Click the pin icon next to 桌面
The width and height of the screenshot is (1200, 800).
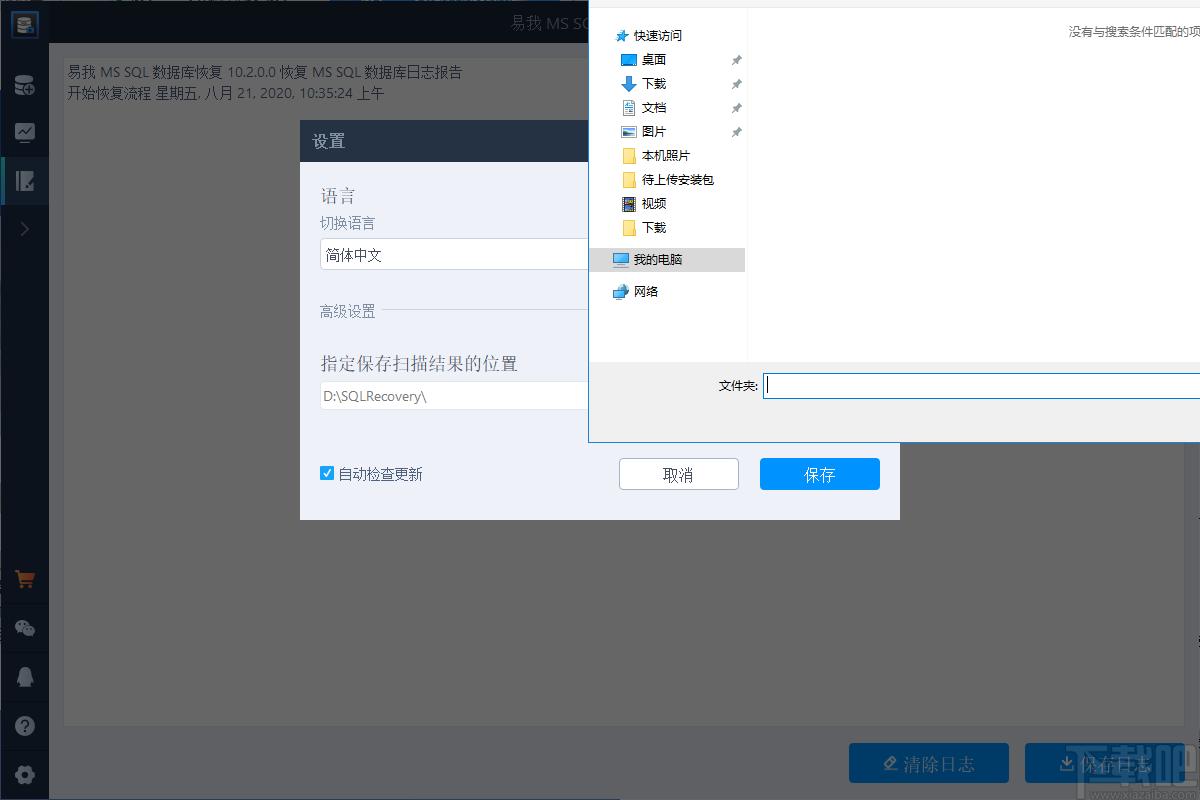point(736,60)
